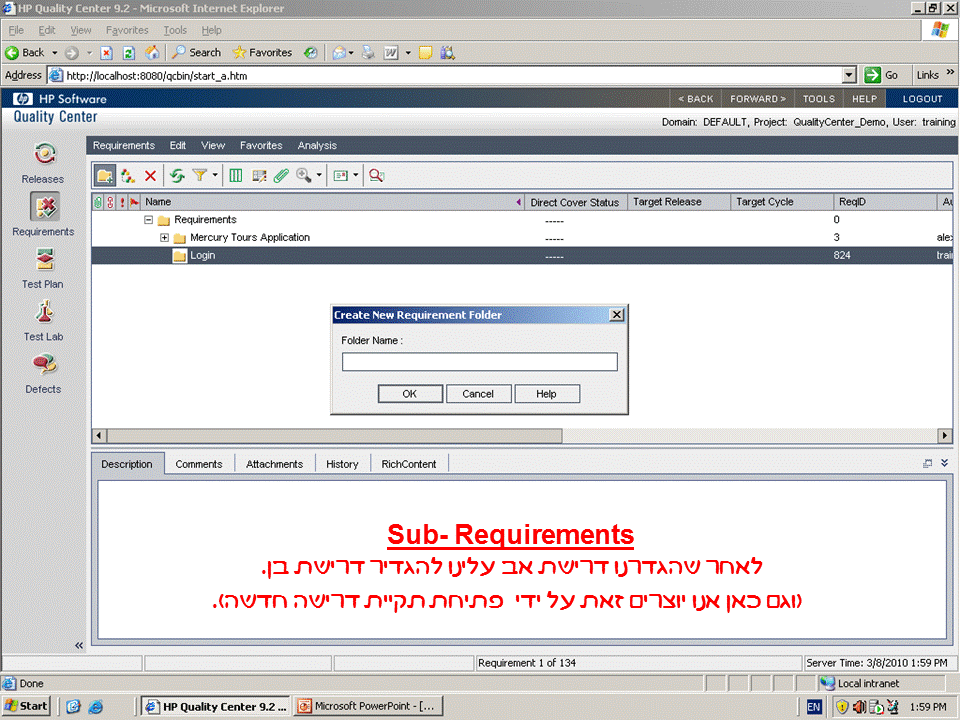Screen dimensions: 960x720
Task: Click the Direct Cover Status column header
Action: pyautogui.click(x=574, y=203)
